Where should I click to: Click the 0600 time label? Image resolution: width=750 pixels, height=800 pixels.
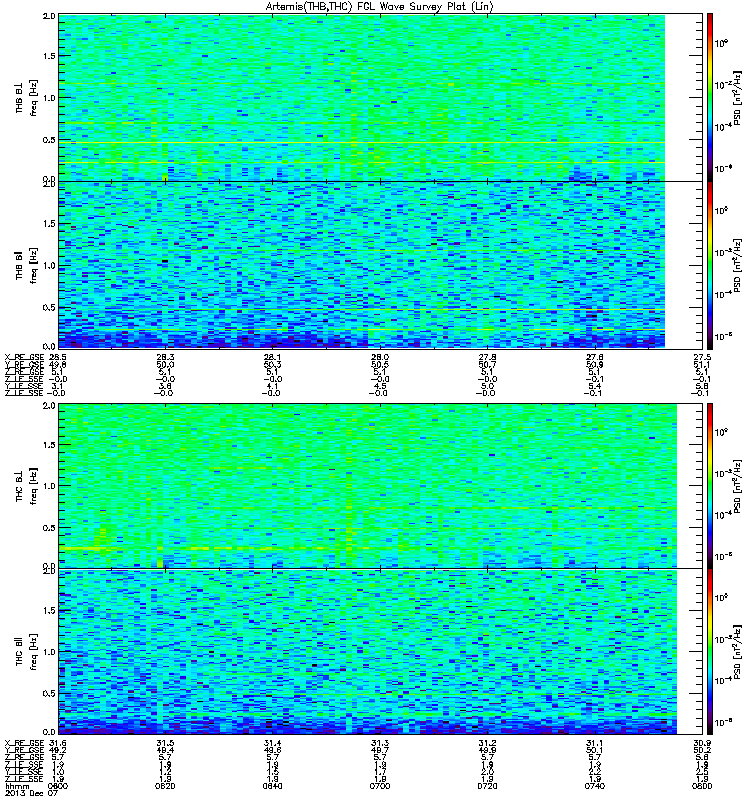click(58, 786)
